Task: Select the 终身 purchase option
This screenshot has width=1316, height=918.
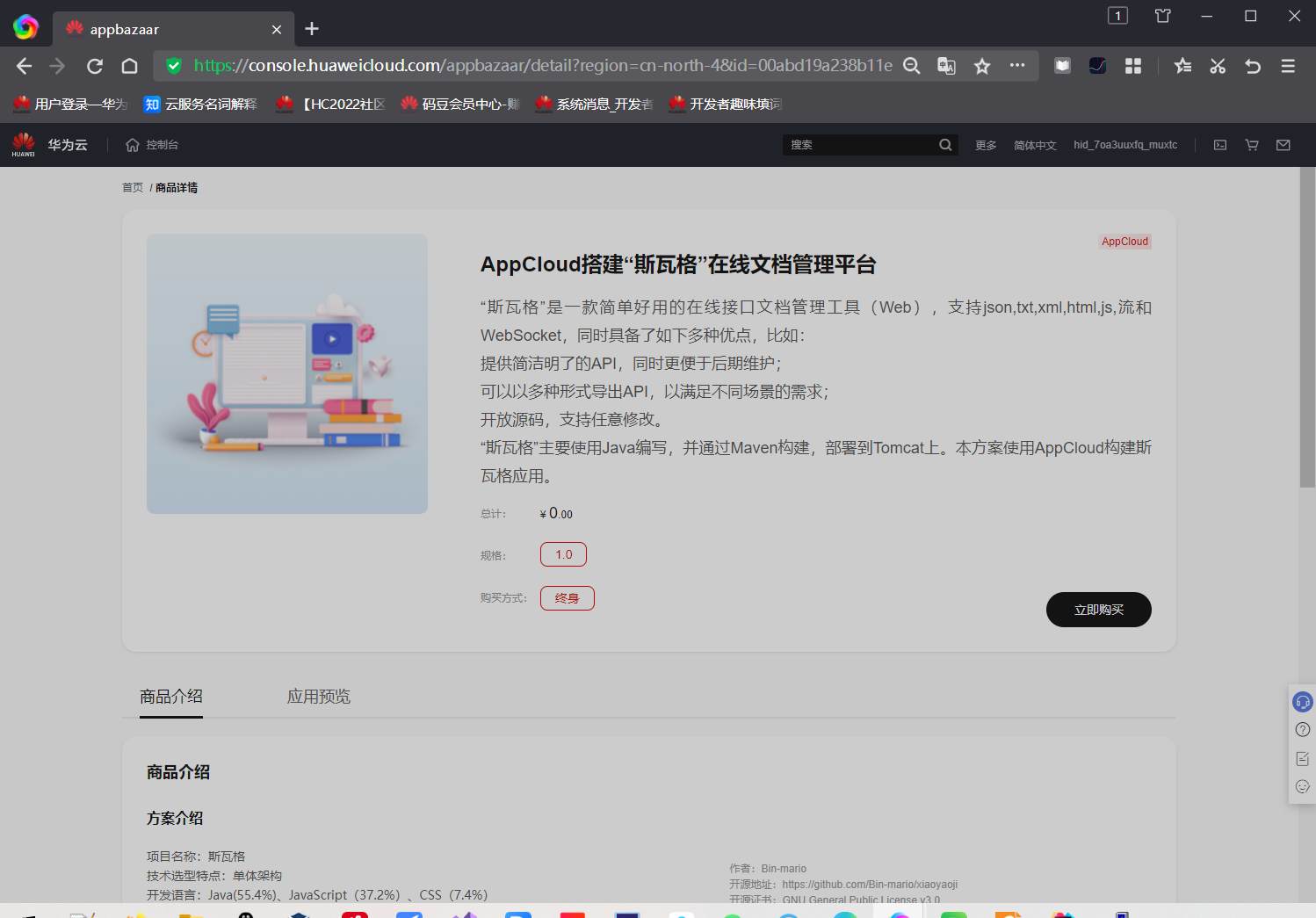Action: pyautogui.click(x=568, y=598)
